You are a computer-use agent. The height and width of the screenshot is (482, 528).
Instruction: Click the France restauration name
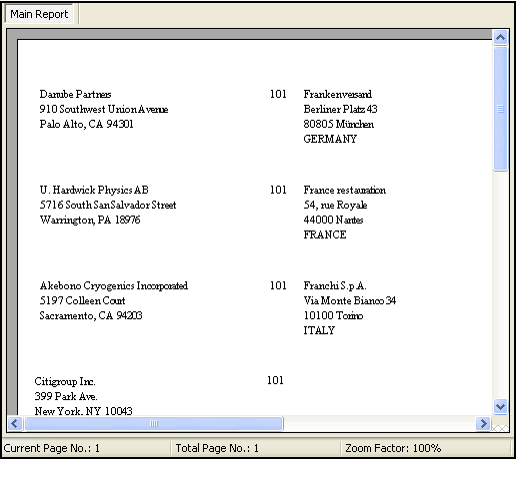tap(345, 190)
